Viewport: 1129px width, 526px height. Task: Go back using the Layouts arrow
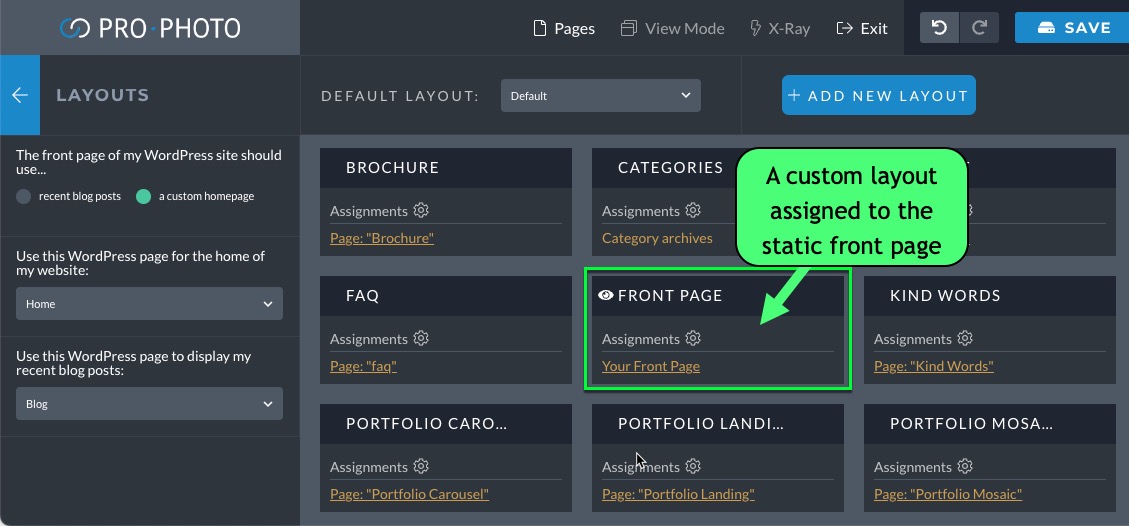19,95
